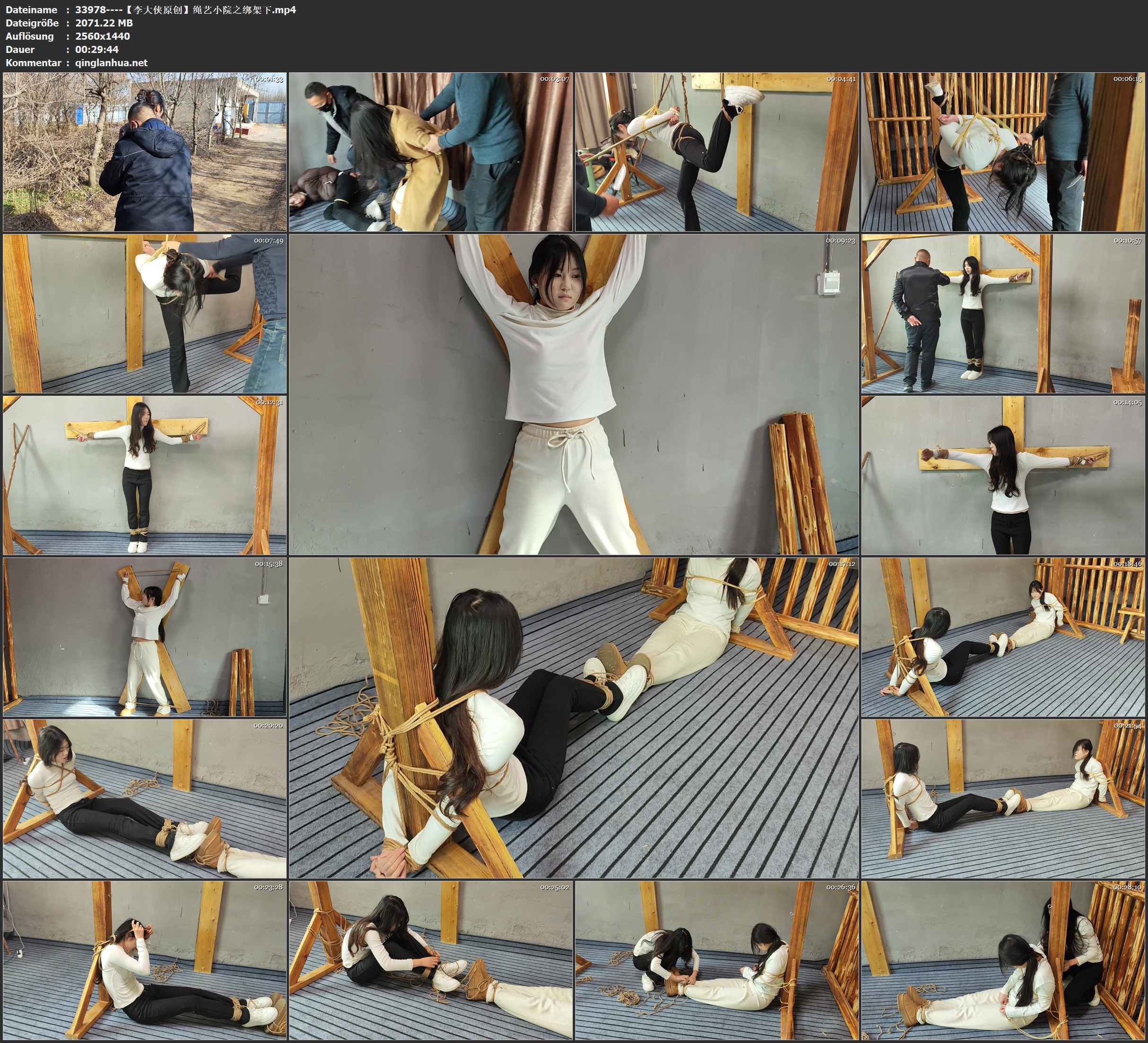Open the frame timestamped 00:15:38
Viewport: 1148px width, 1043px height.
145,636
